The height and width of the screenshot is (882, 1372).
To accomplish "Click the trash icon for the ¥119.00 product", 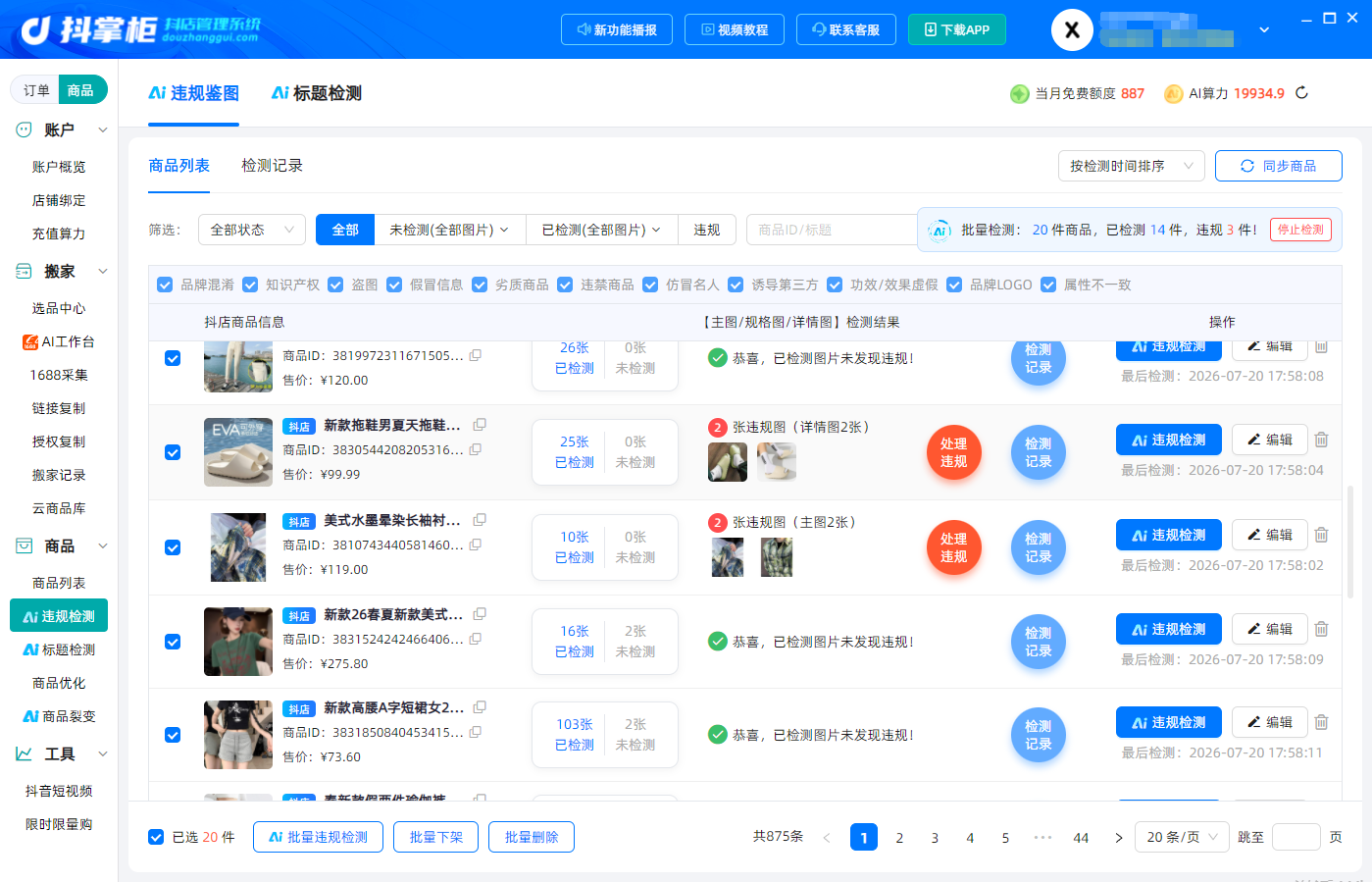I will (1321, 535).
